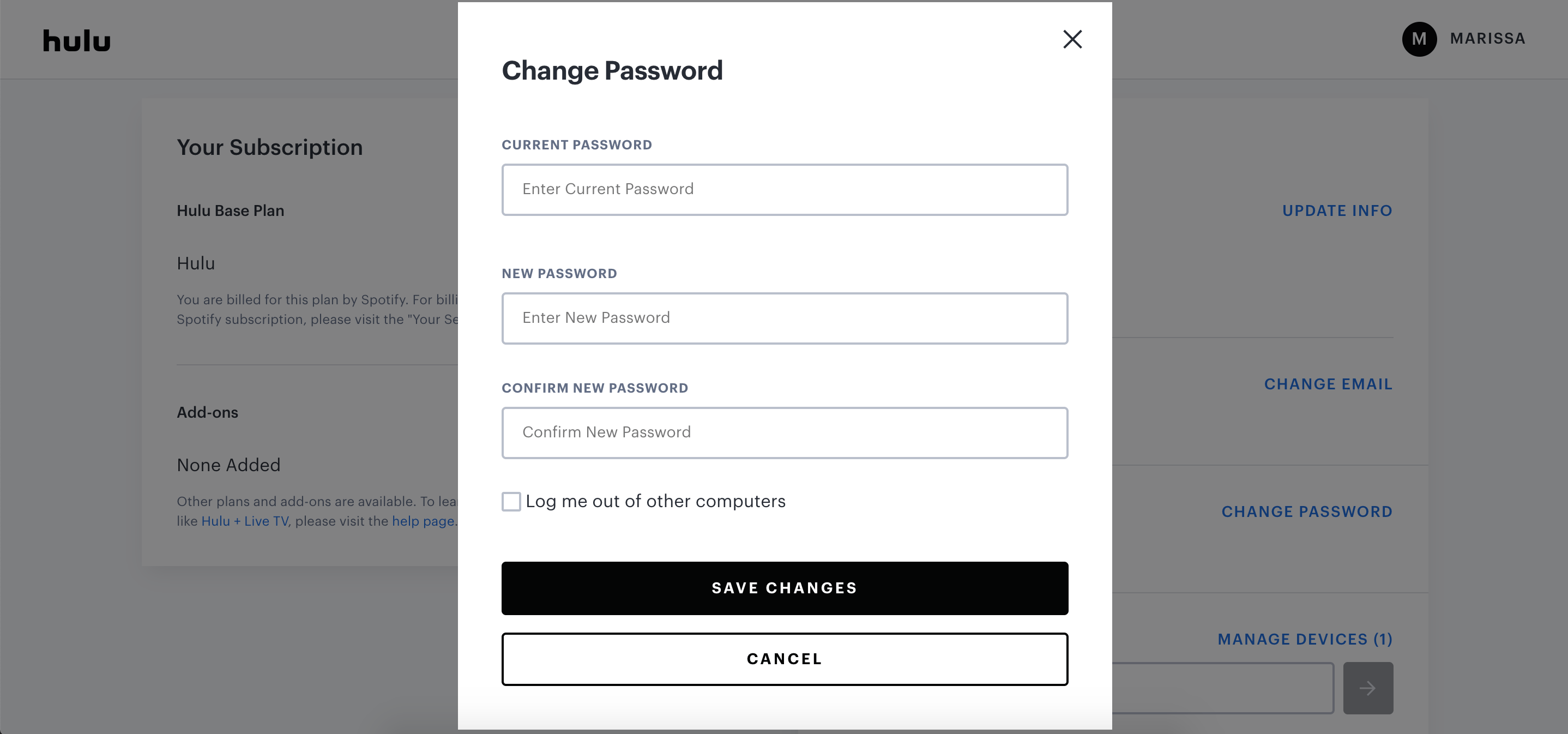Visit the help page link
This screenshot has height=734, width=1568.
(423, 521)
